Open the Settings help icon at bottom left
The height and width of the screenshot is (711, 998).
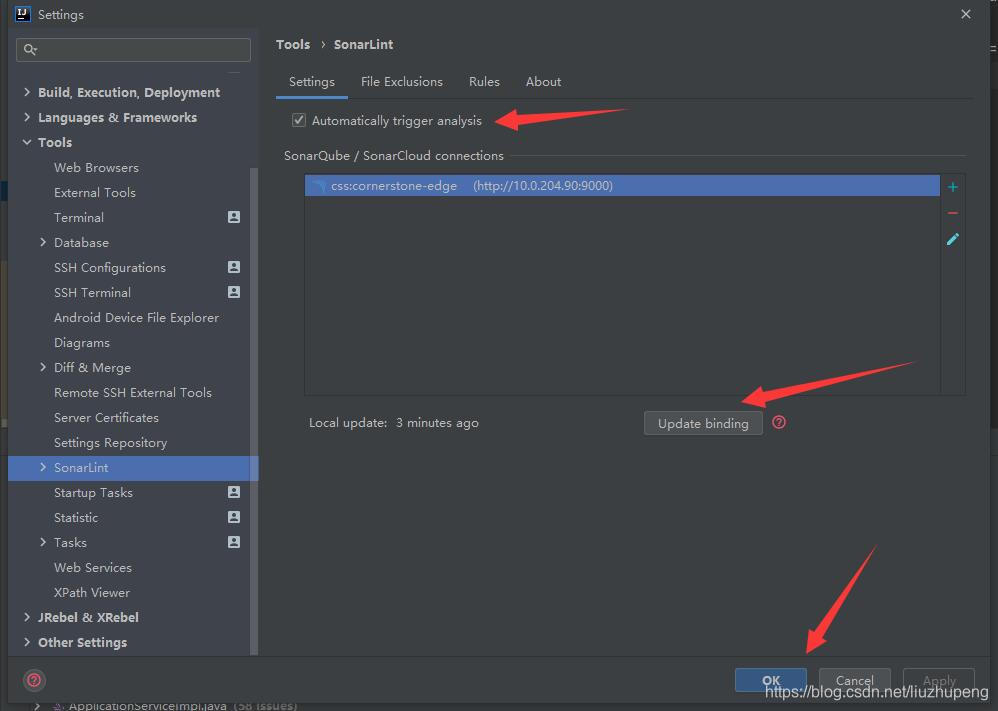tap(34, 680)
